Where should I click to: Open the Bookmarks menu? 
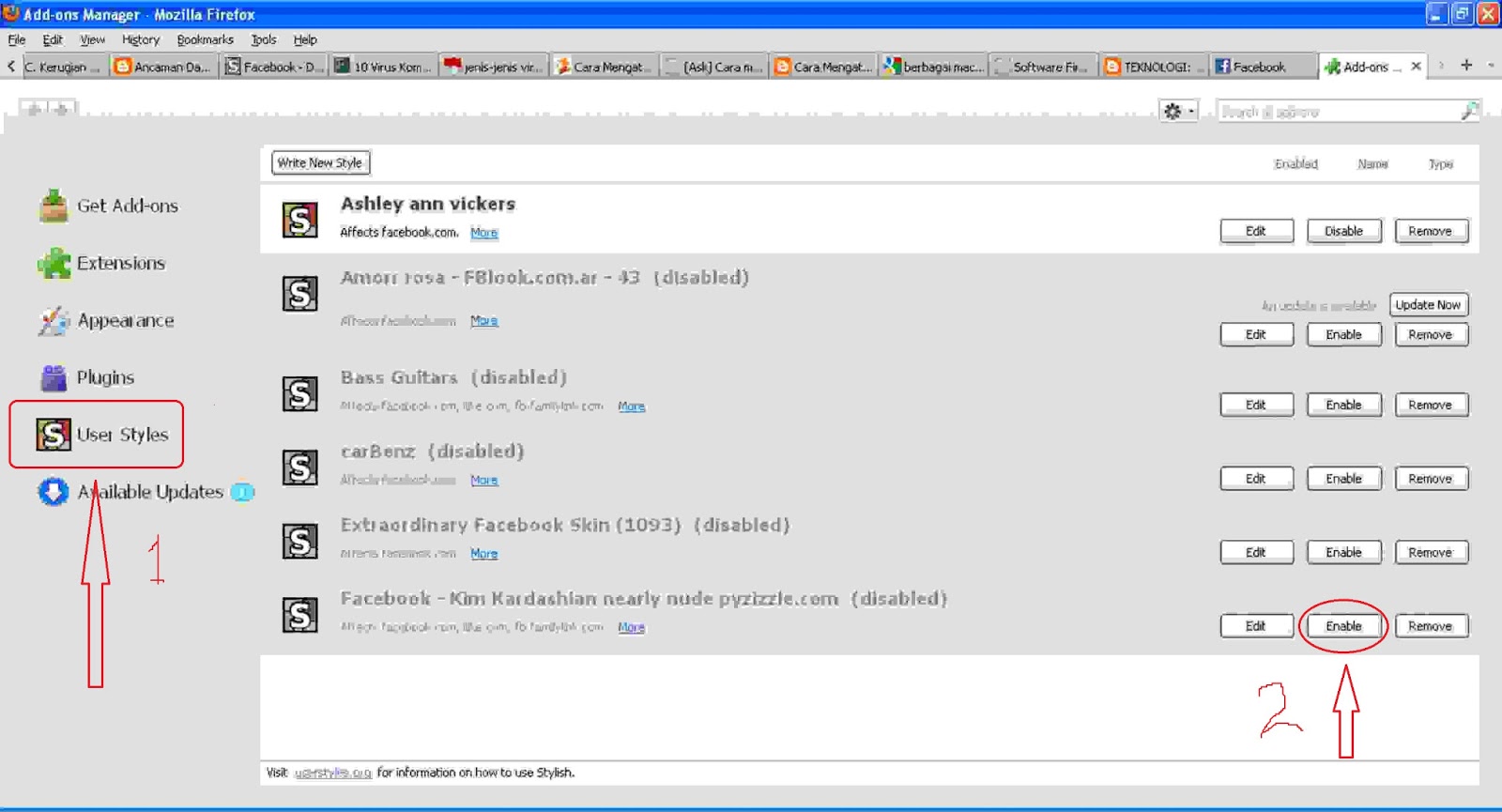click(205, 39)
